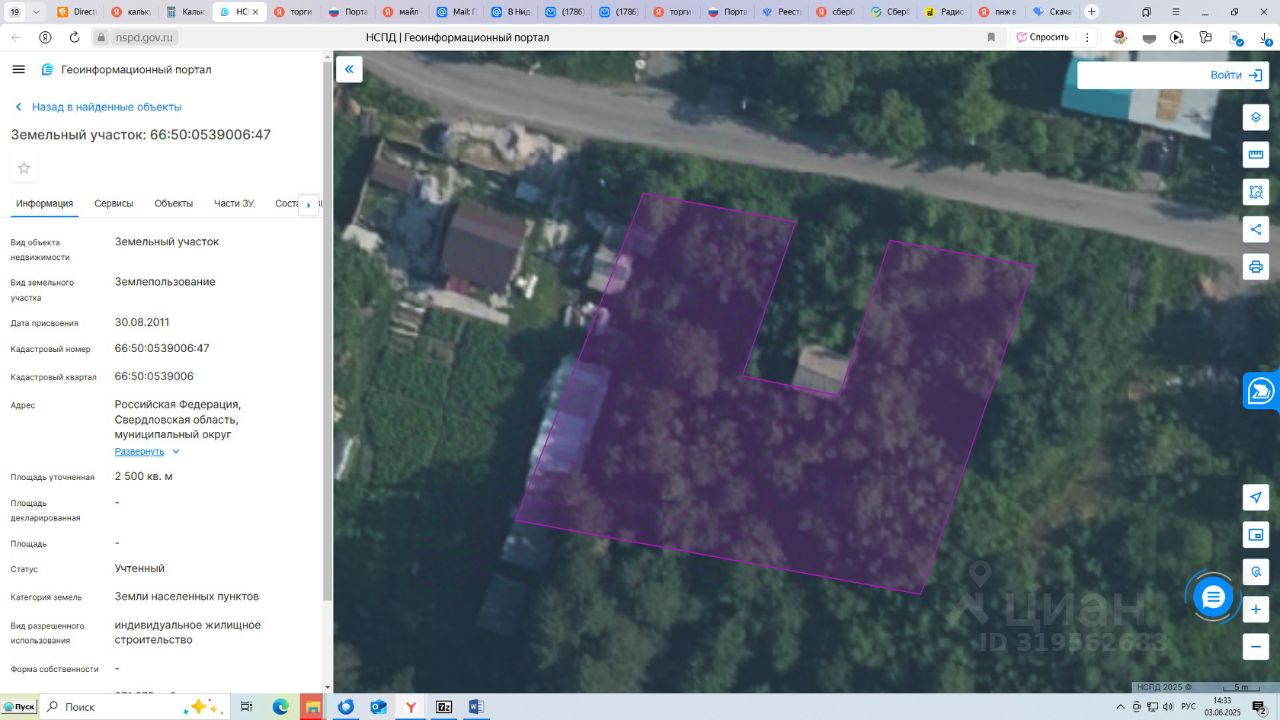Click the status value Учтенный

click(140, 568)
